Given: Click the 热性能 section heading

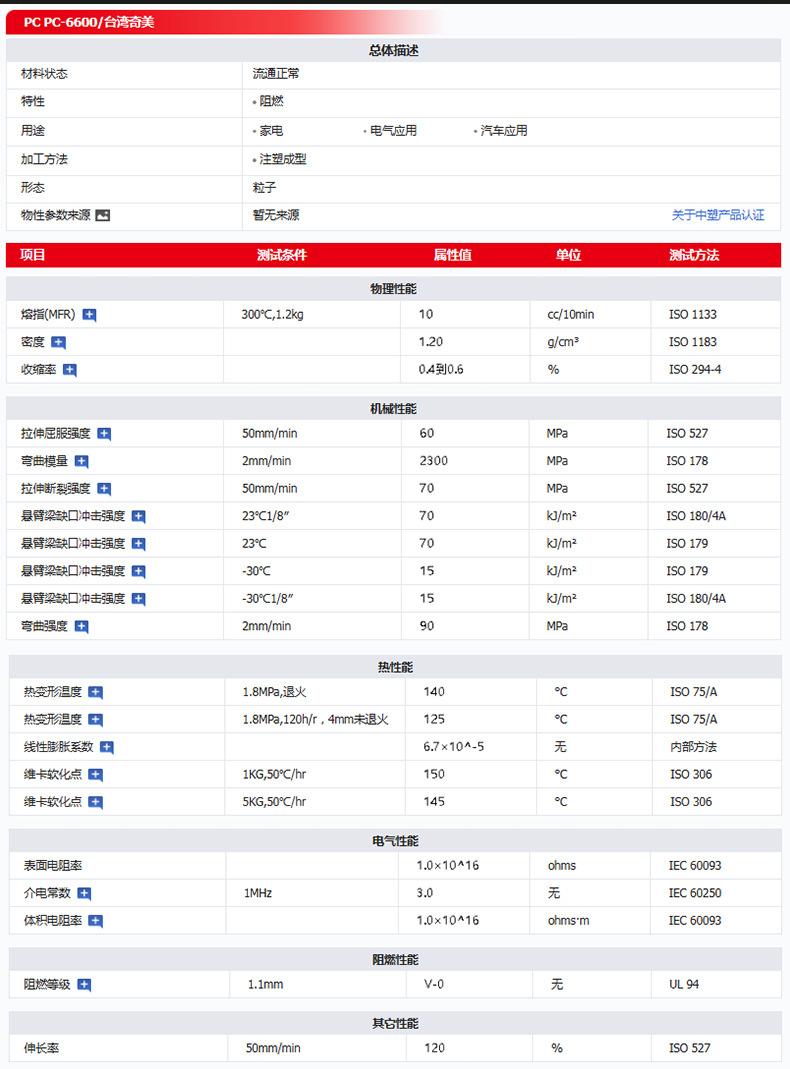Looking at the screenshot, I should (395, 667).
